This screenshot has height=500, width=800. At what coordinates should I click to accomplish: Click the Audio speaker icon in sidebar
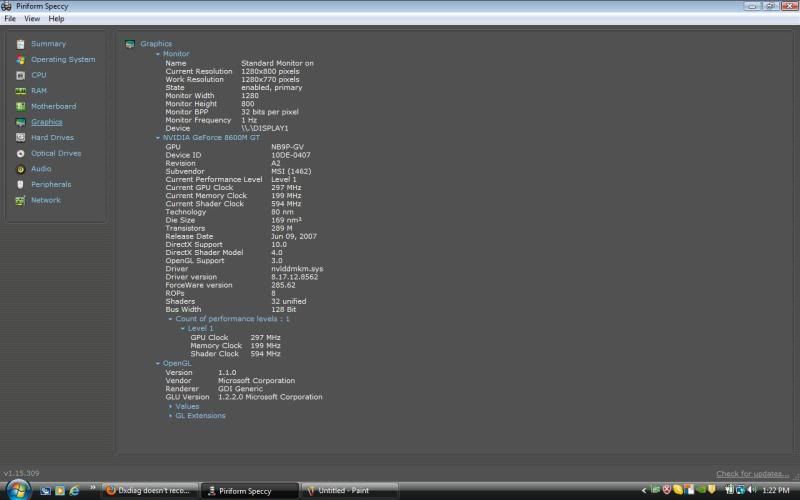coord(20,169)
